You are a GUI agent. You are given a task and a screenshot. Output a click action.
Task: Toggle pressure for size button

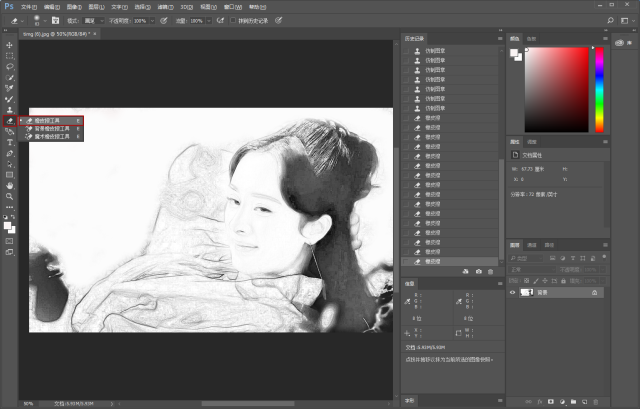[x=279, y=20]
